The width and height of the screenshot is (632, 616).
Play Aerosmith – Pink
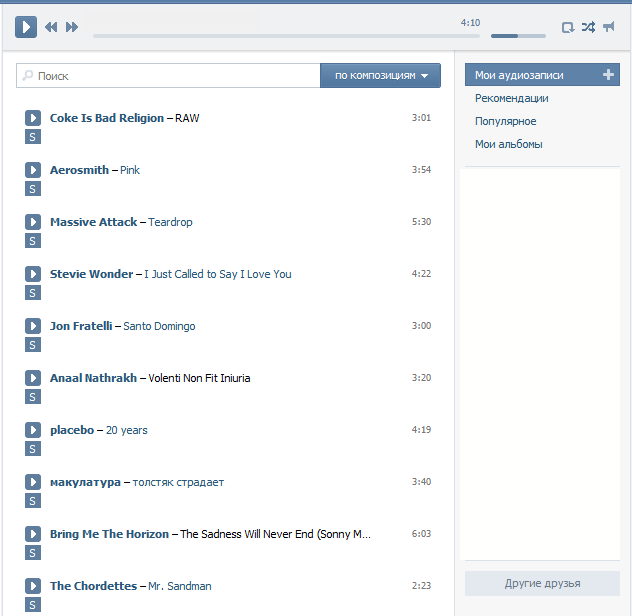33,170
